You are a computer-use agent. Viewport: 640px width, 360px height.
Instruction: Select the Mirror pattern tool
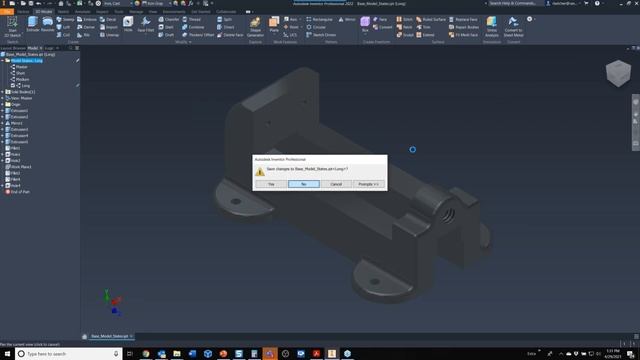point(347,19)
